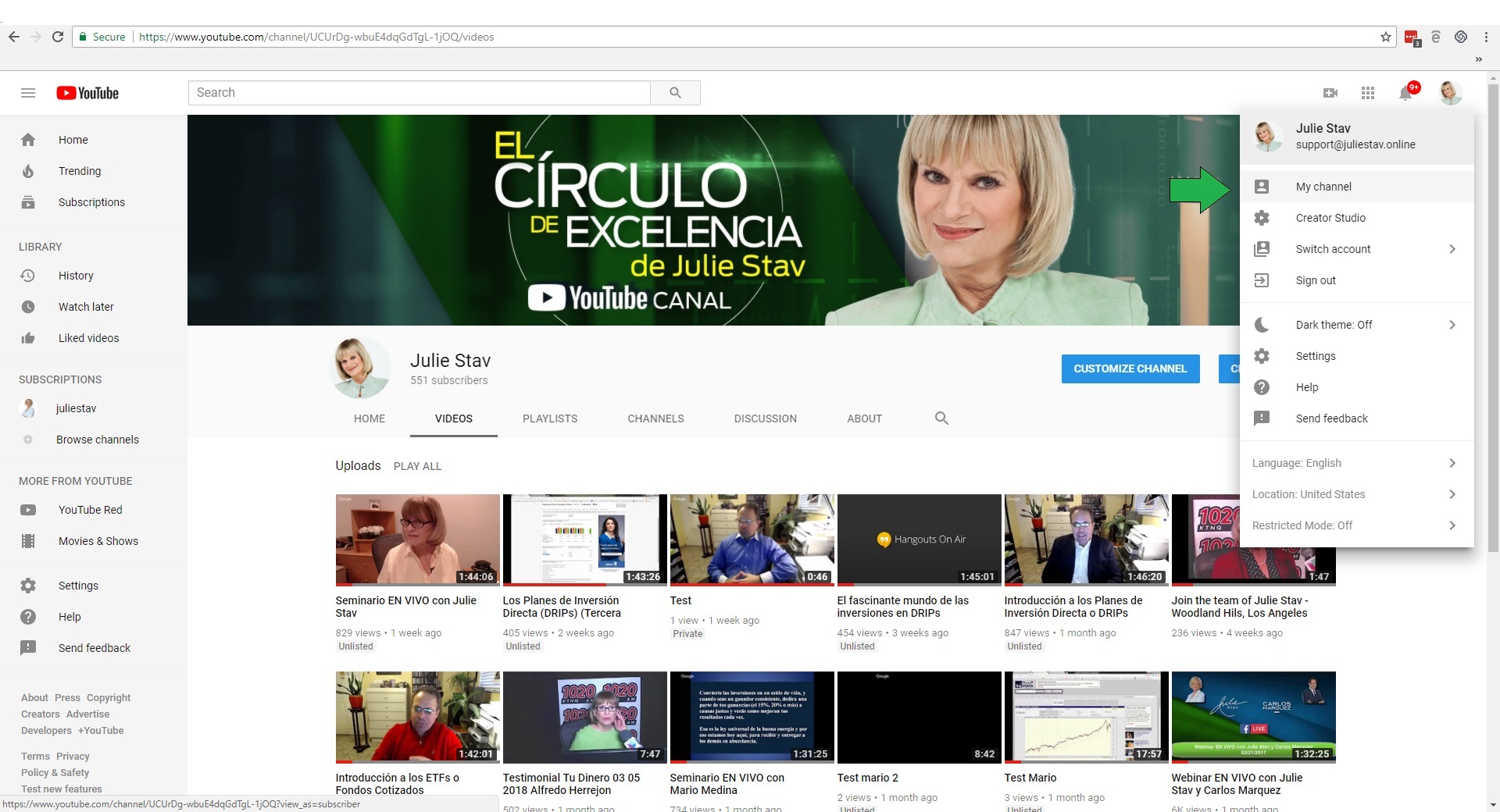Click in the YouTube Search field
Image resolution: width=1500 pixels, height=812 pixels.
point(419,93)
